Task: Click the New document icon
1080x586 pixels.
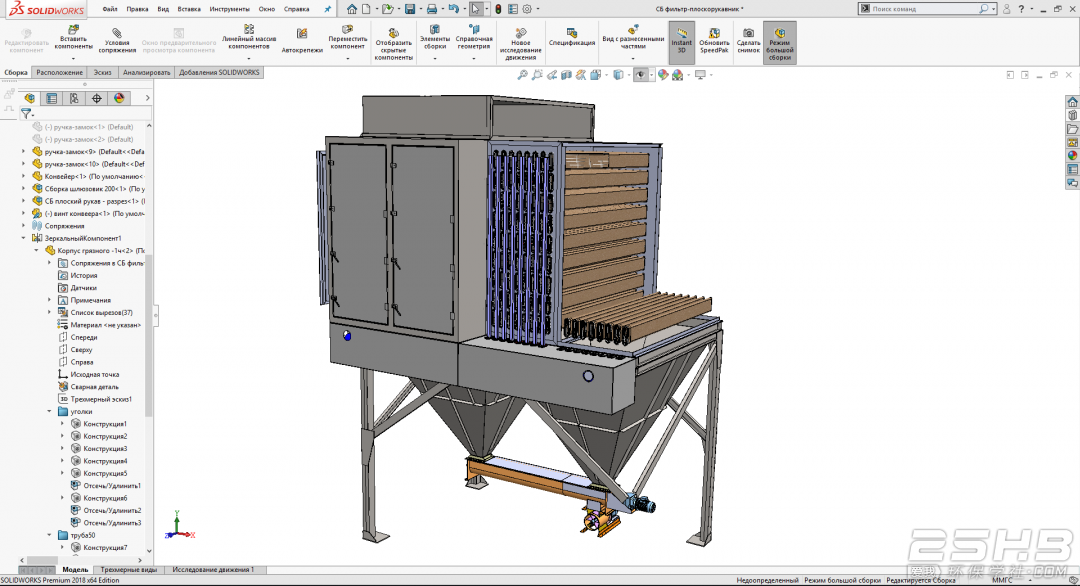Action: click(x=366, y=9)
